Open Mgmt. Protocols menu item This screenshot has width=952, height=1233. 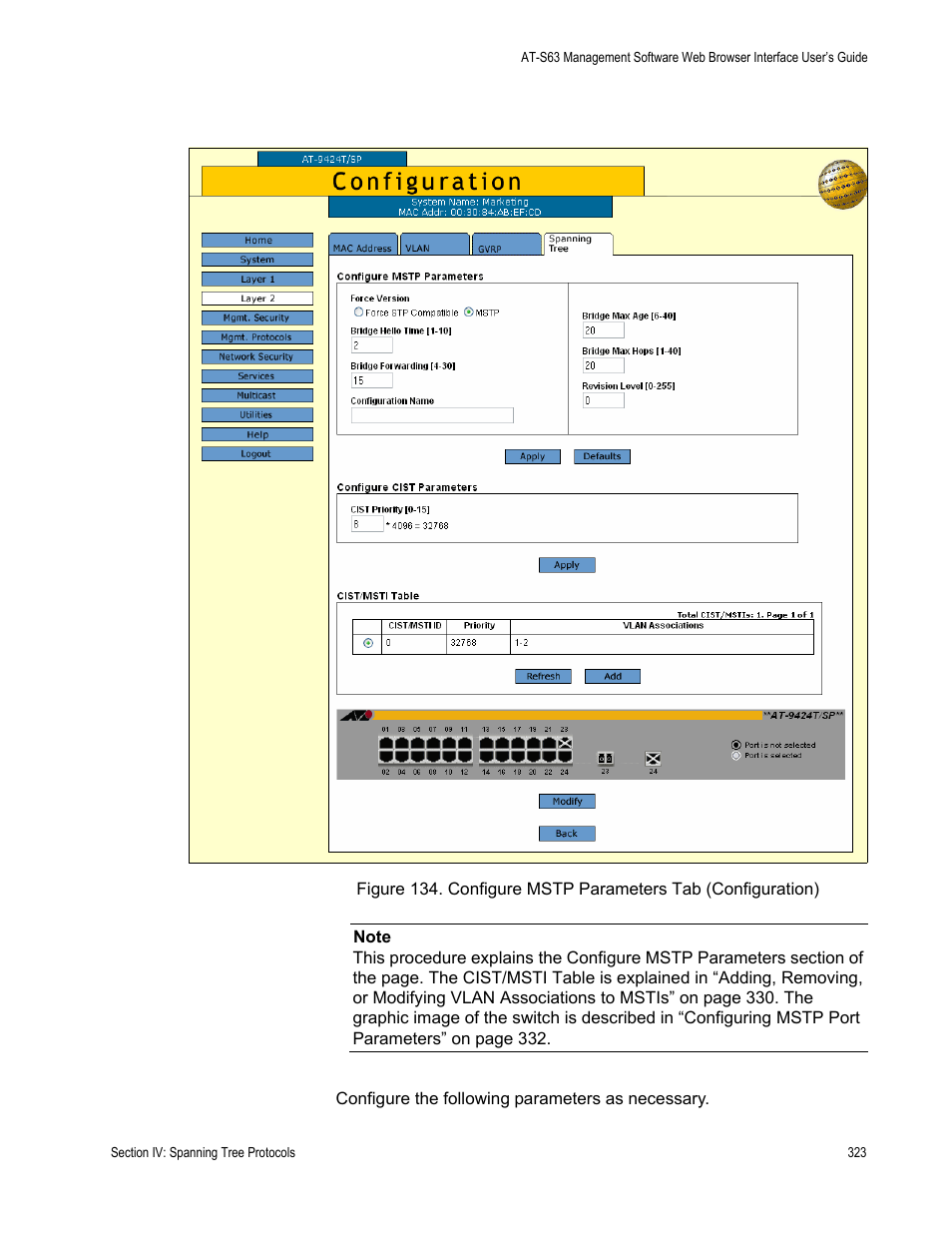257,337
